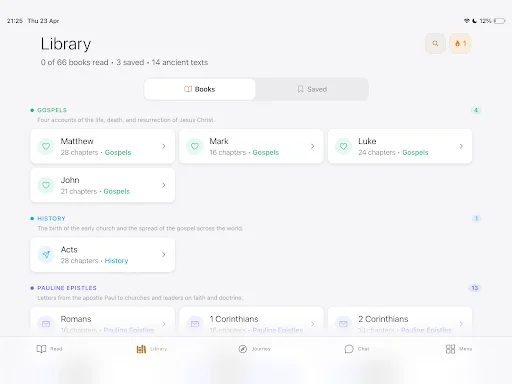Tap the heart icon on Matthew
Screen dimensions: 512x384
point(46,146)
